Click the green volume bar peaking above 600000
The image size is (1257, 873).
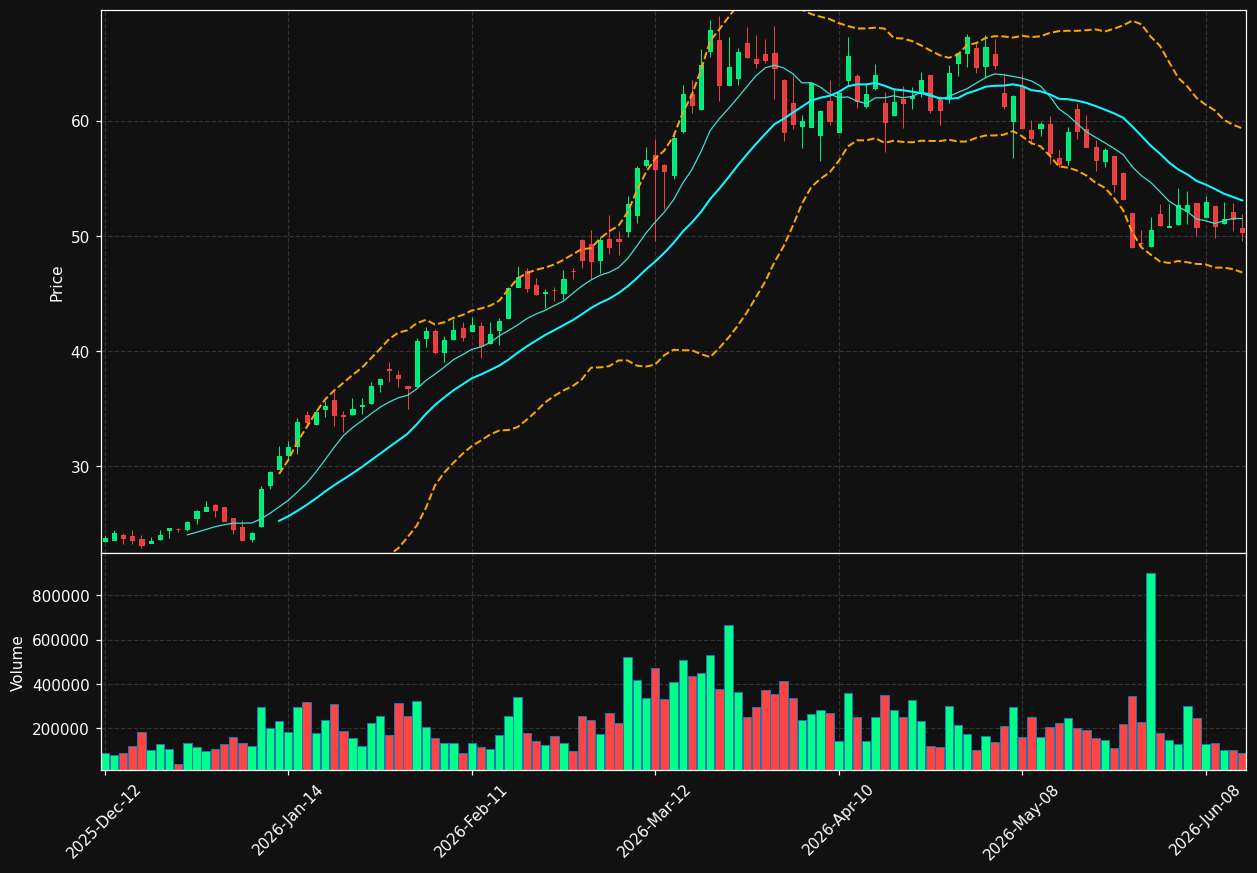click(729, 698)
